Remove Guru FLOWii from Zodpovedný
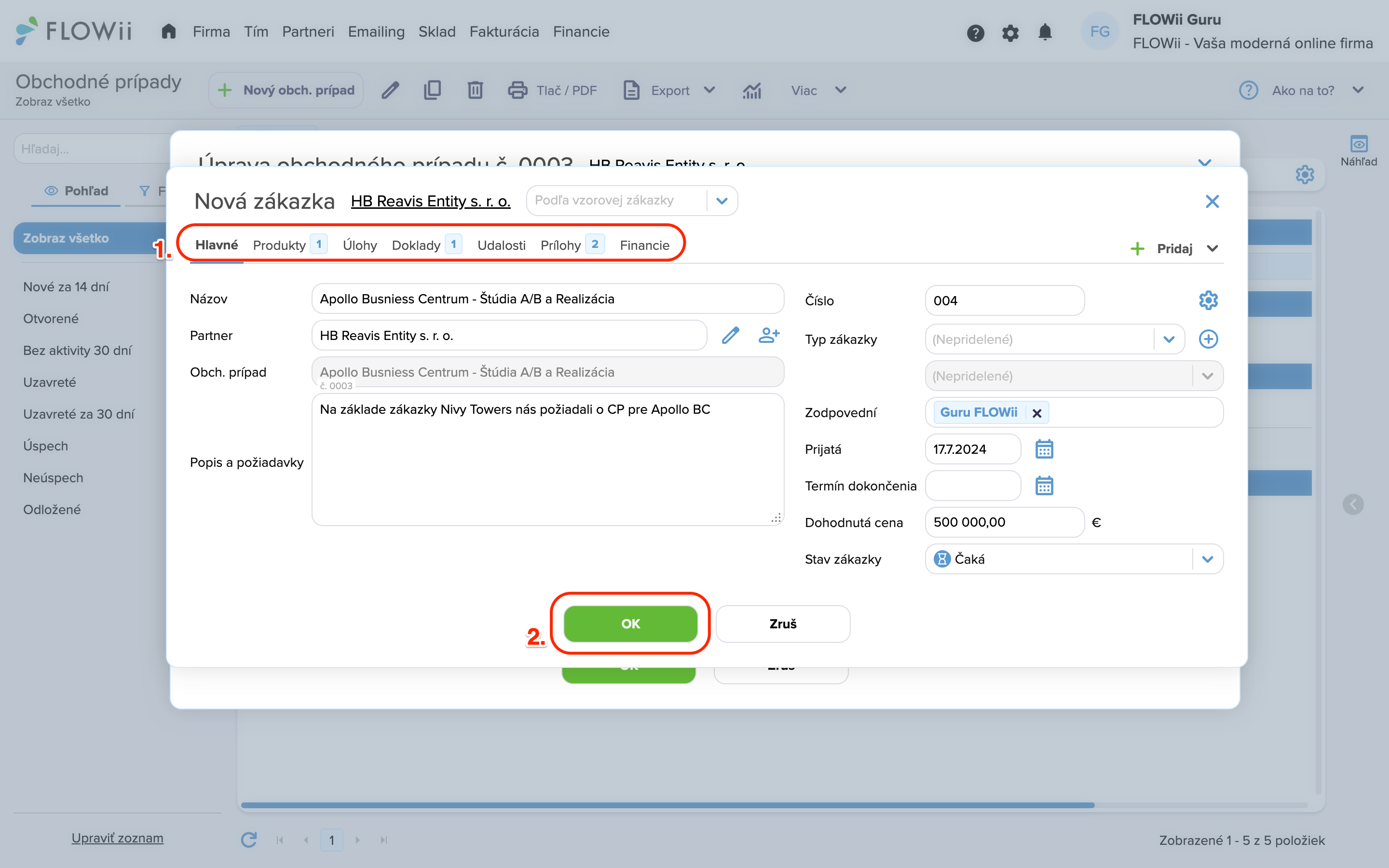The width and height of the screenshot is (1389, 868). (1036, 413)
